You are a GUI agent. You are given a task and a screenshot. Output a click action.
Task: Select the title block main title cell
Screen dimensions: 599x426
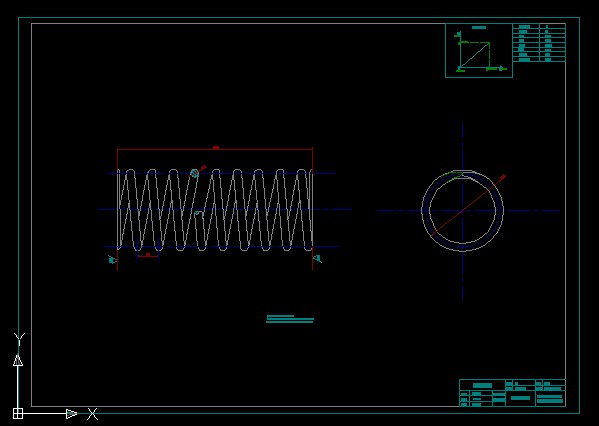coord(482,385)
